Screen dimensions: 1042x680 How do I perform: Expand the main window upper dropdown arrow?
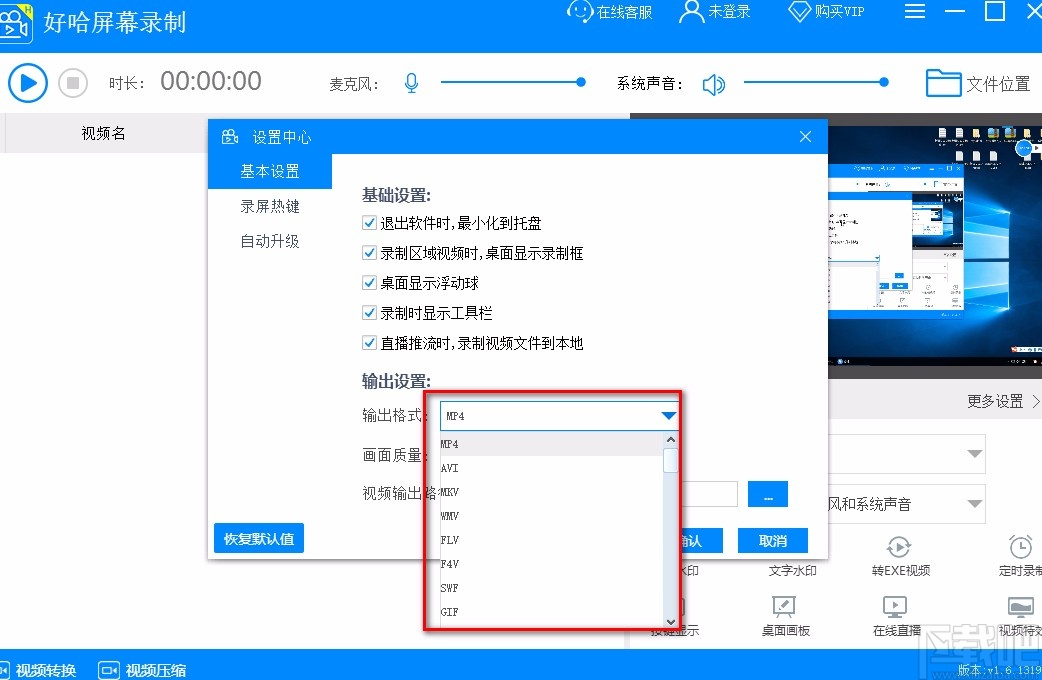(974, 453)
